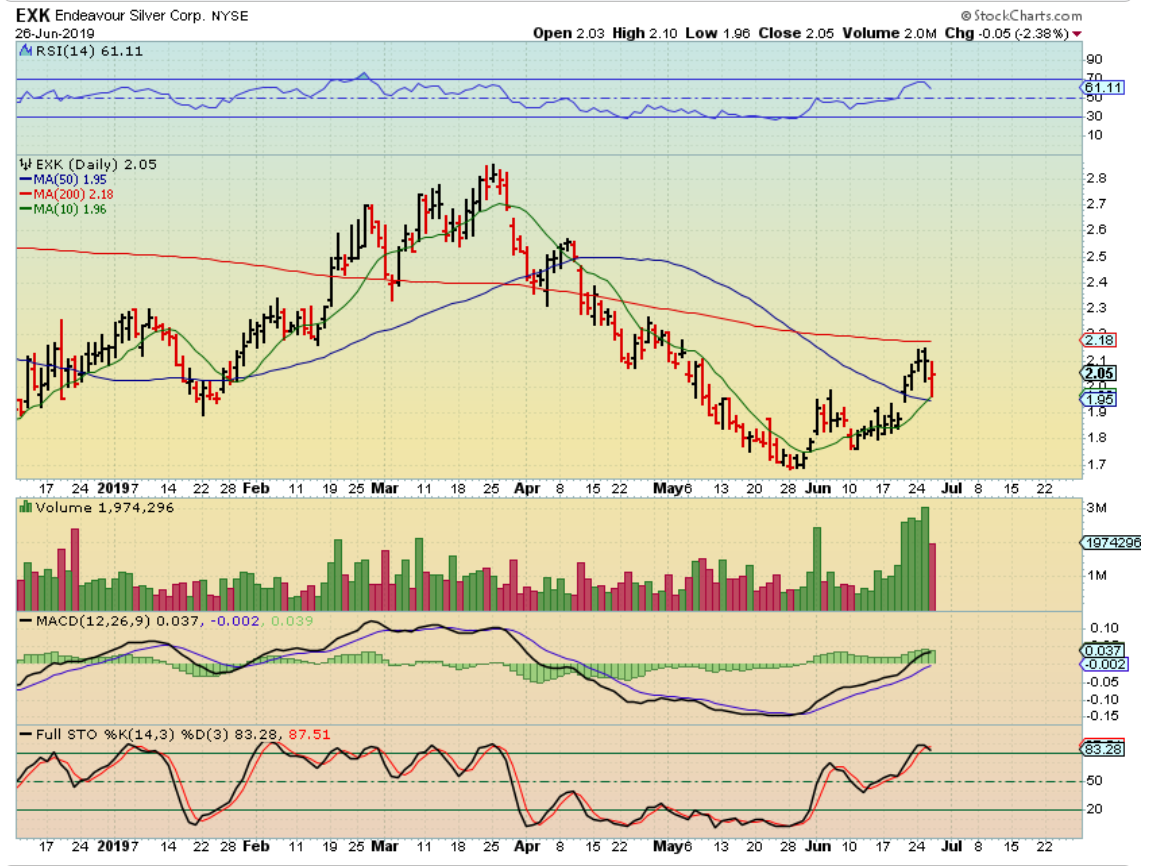Click the Close 2.05 value

(x=796, y=33)
